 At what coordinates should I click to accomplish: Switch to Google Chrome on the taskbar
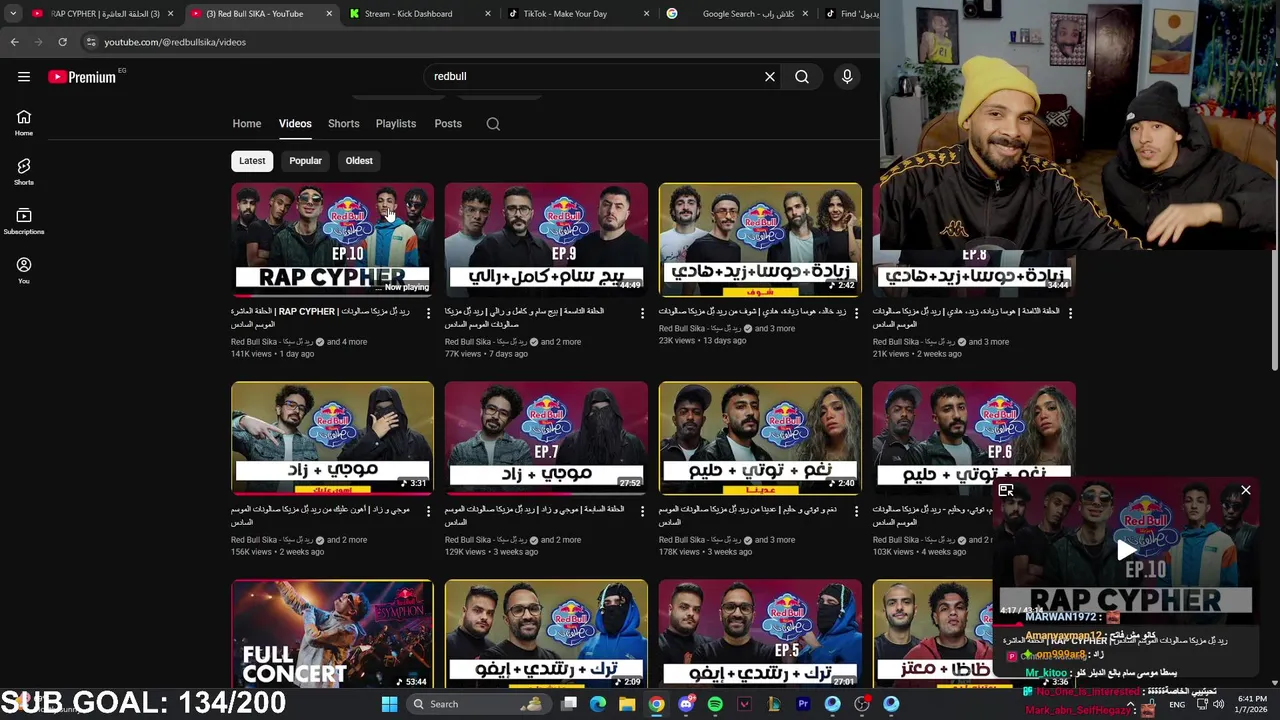point(656,704)
